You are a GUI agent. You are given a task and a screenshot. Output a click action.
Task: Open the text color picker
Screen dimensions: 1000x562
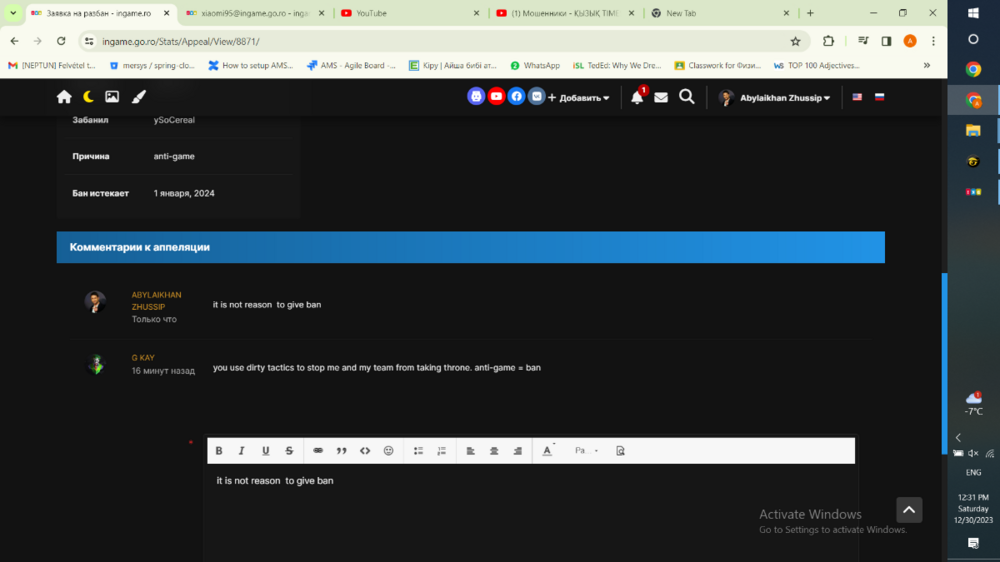point(547,451)
